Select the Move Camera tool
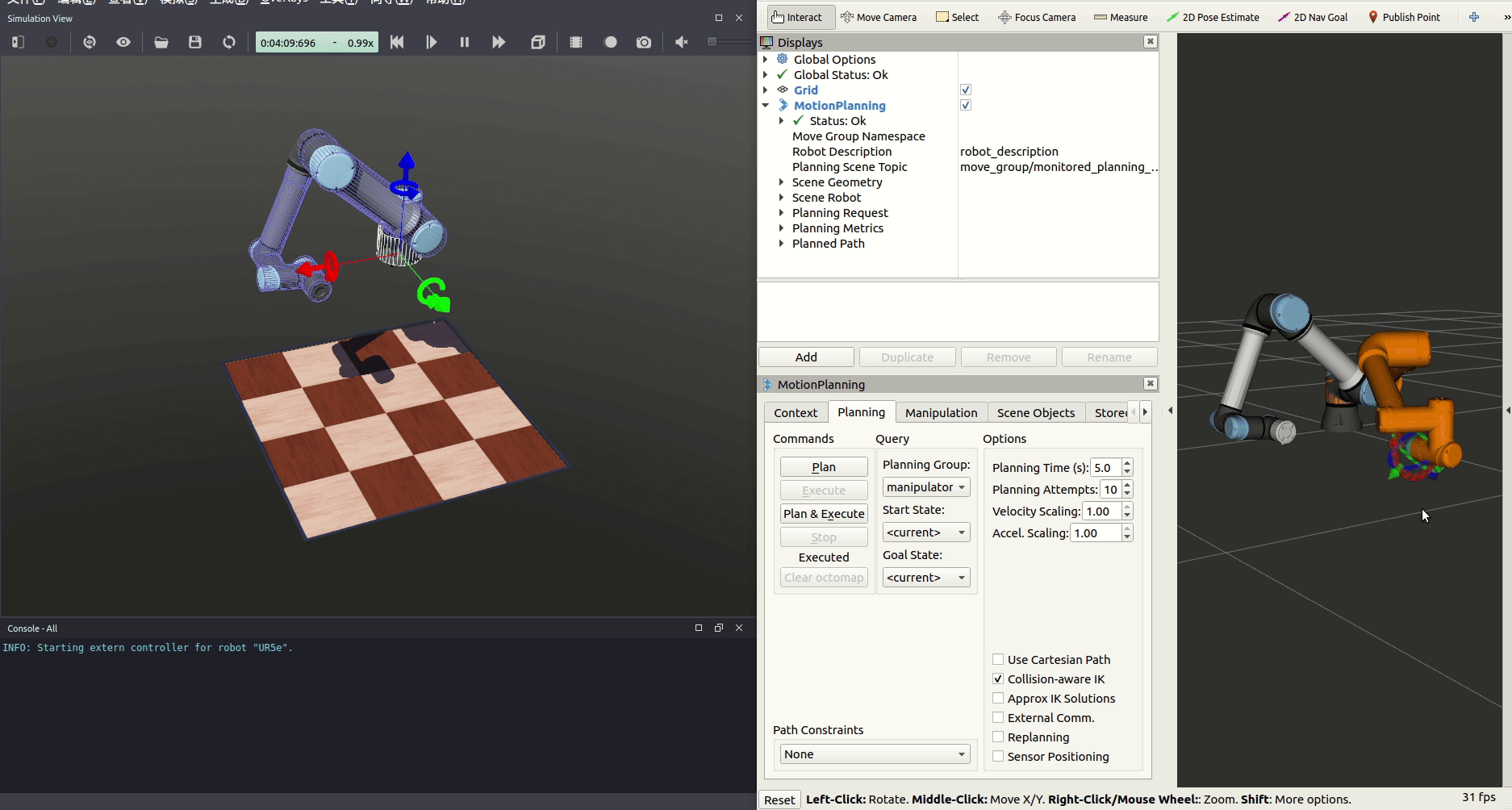 879,17
